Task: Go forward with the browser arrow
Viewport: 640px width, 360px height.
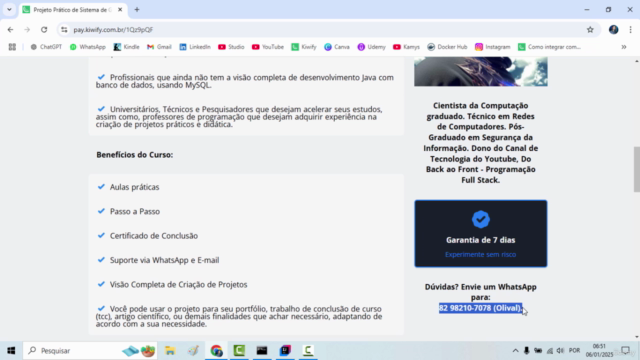Action: point(27,29)
